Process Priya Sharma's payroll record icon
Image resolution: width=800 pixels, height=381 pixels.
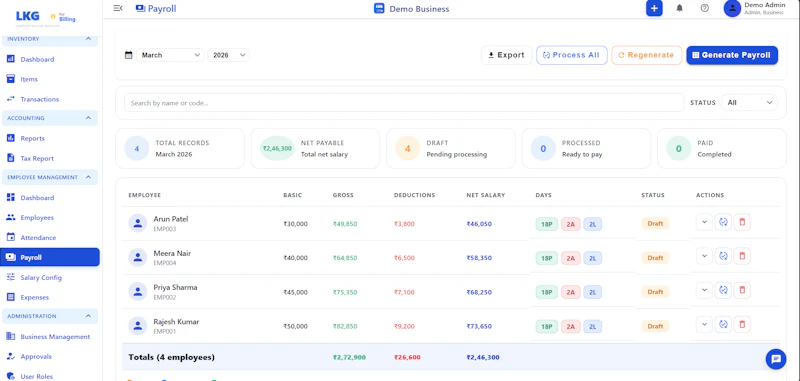click(723, 290)
